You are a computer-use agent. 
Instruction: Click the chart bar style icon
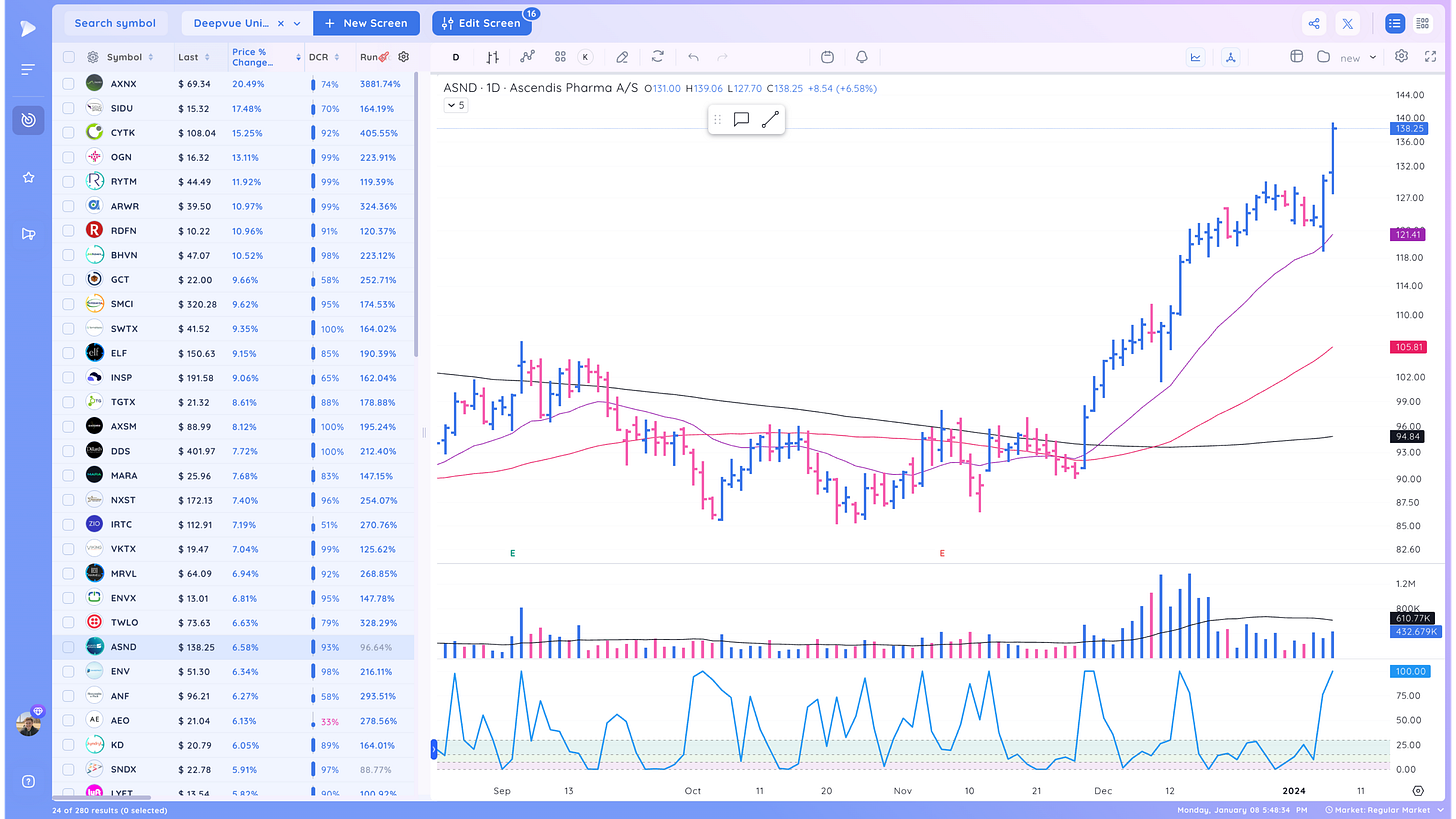(x=492, y=57)
